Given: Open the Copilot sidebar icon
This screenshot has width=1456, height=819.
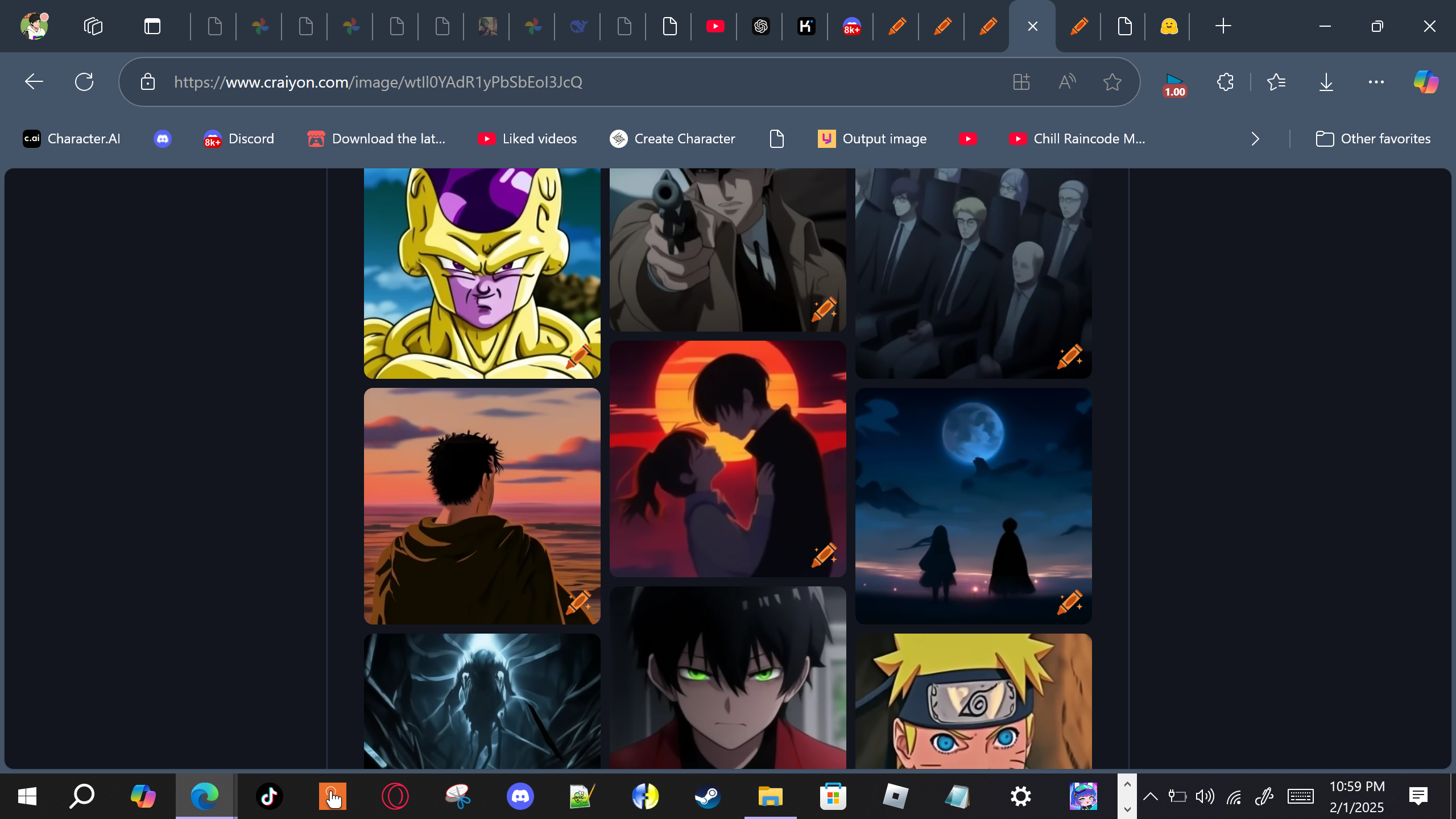Looking at the screenshot, I should [1425, 82].
